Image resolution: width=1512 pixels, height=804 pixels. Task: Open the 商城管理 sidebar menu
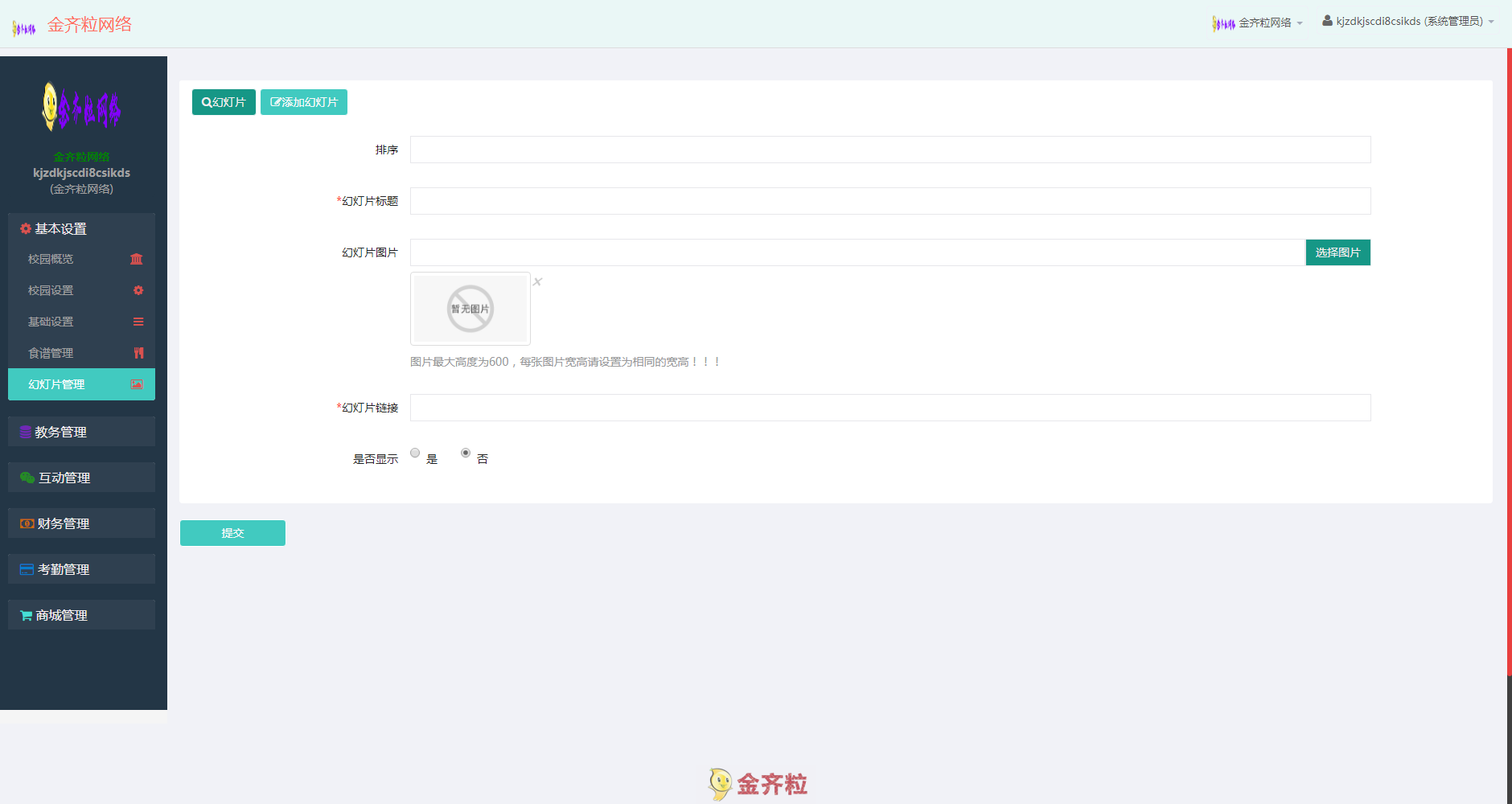pos(81,615)
